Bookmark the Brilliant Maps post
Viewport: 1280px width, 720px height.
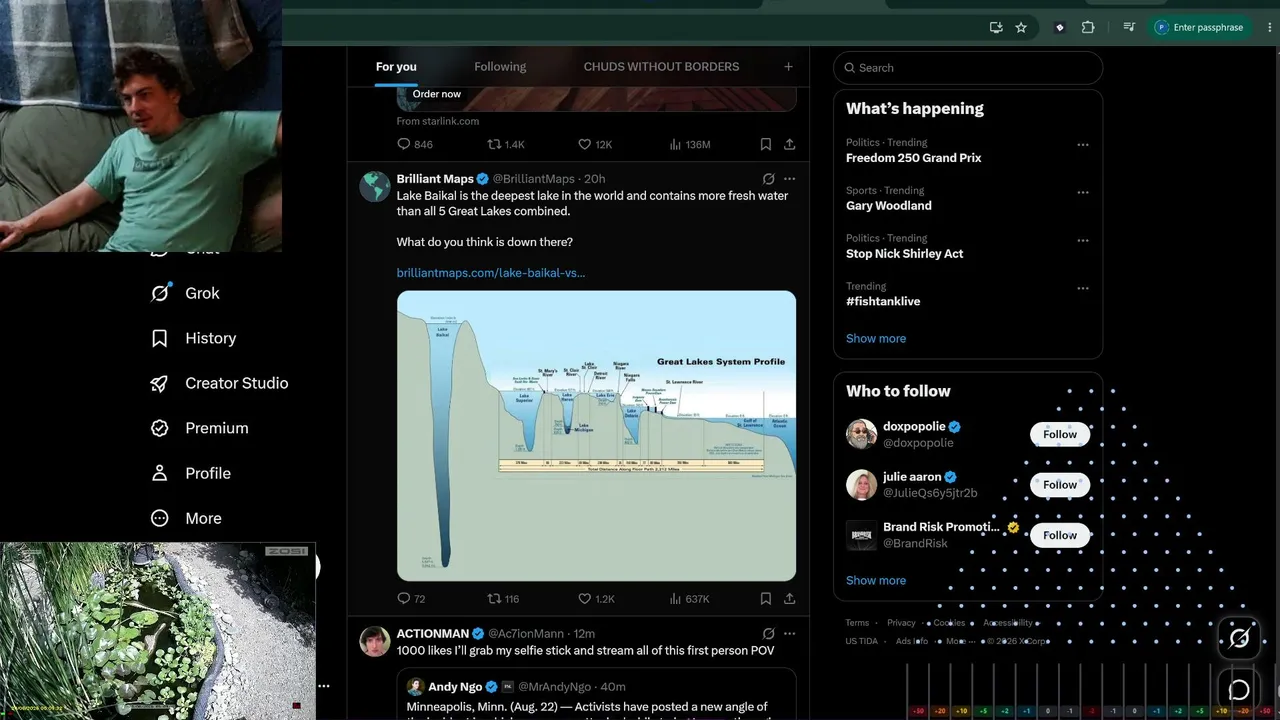(x=766, y=599)
